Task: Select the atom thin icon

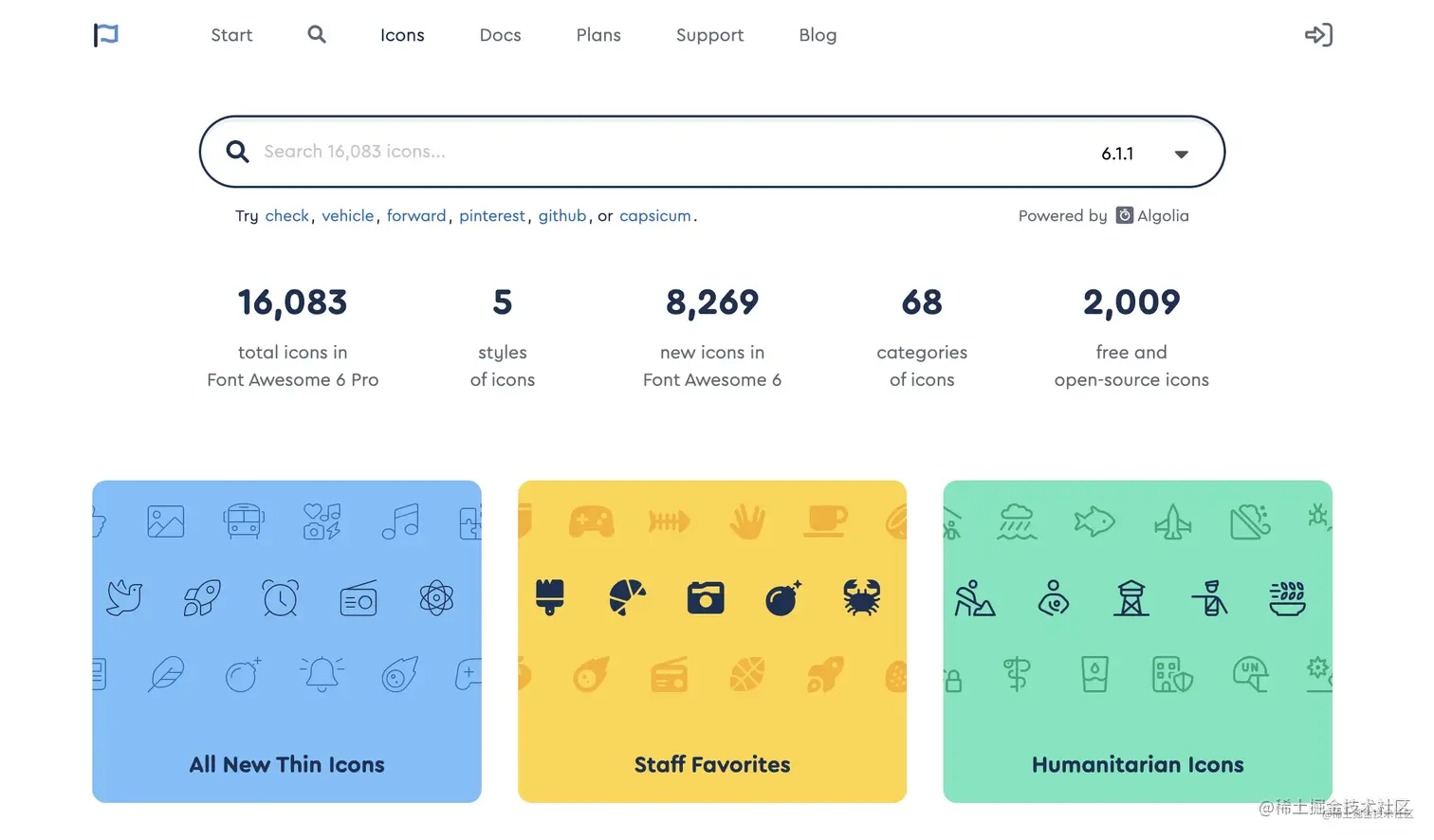Action: point(436,598)
